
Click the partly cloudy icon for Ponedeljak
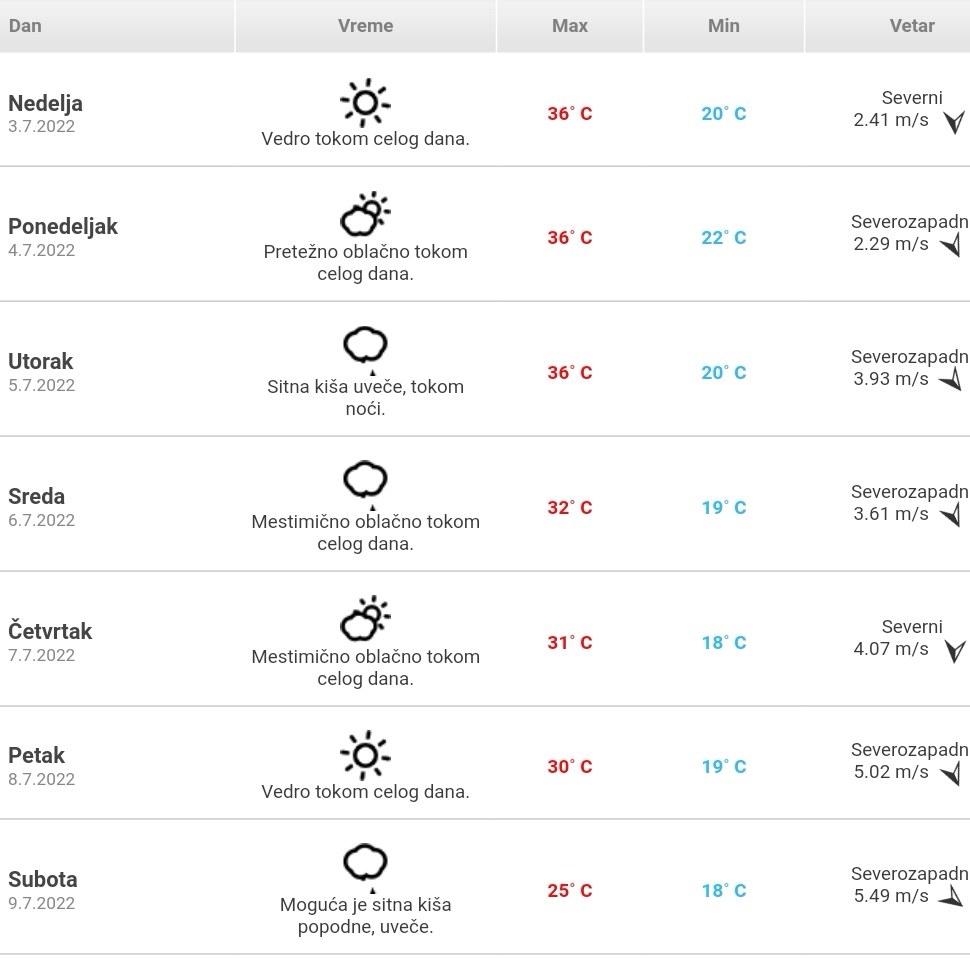[365, 215]
